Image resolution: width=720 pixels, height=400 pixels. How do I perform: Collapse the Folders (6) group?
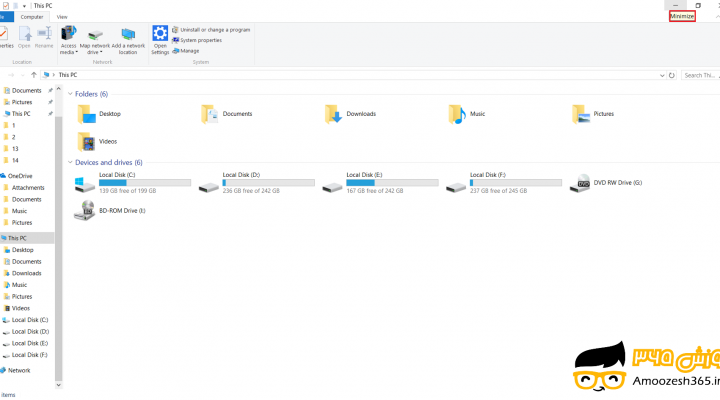pos(70,94)
